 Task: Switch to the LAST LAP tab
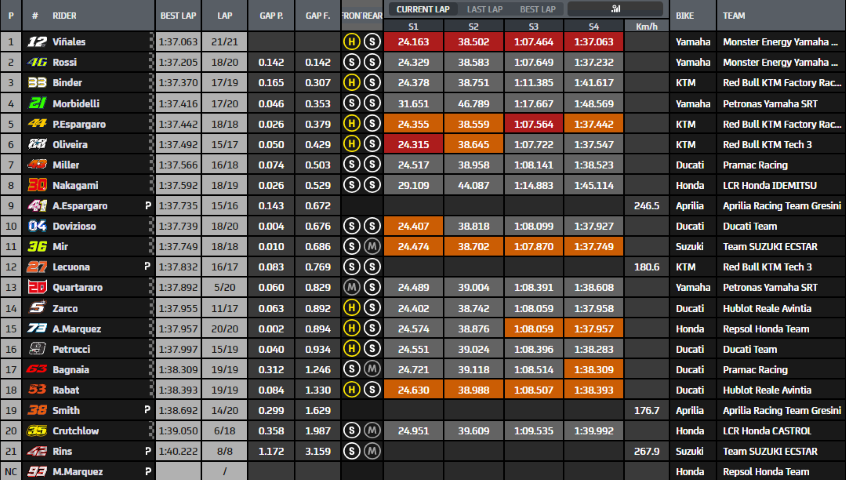[486, 9]
